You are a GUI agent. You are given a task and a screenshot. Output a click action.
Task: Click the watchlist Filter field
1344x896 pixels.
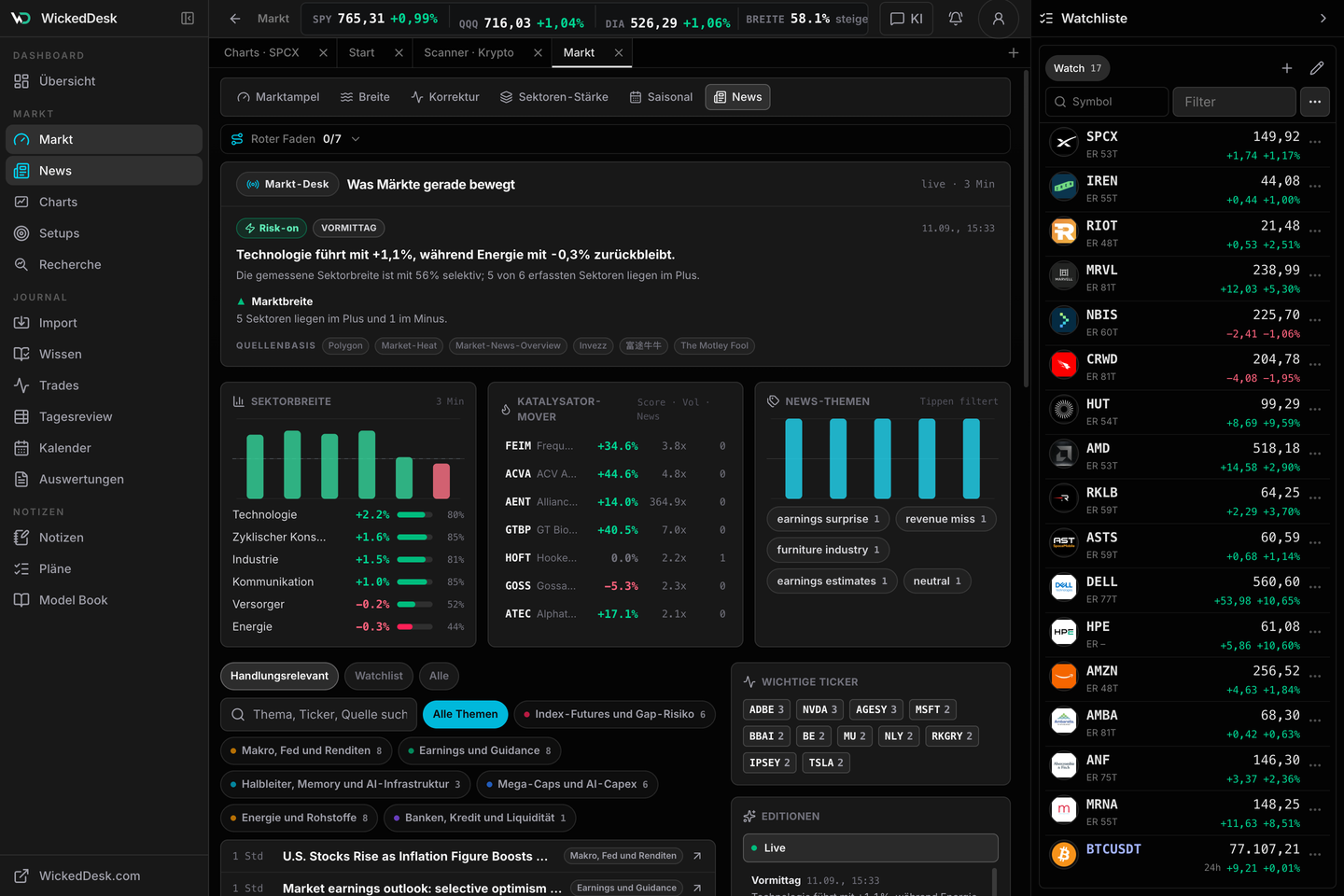click(1234, 102)
